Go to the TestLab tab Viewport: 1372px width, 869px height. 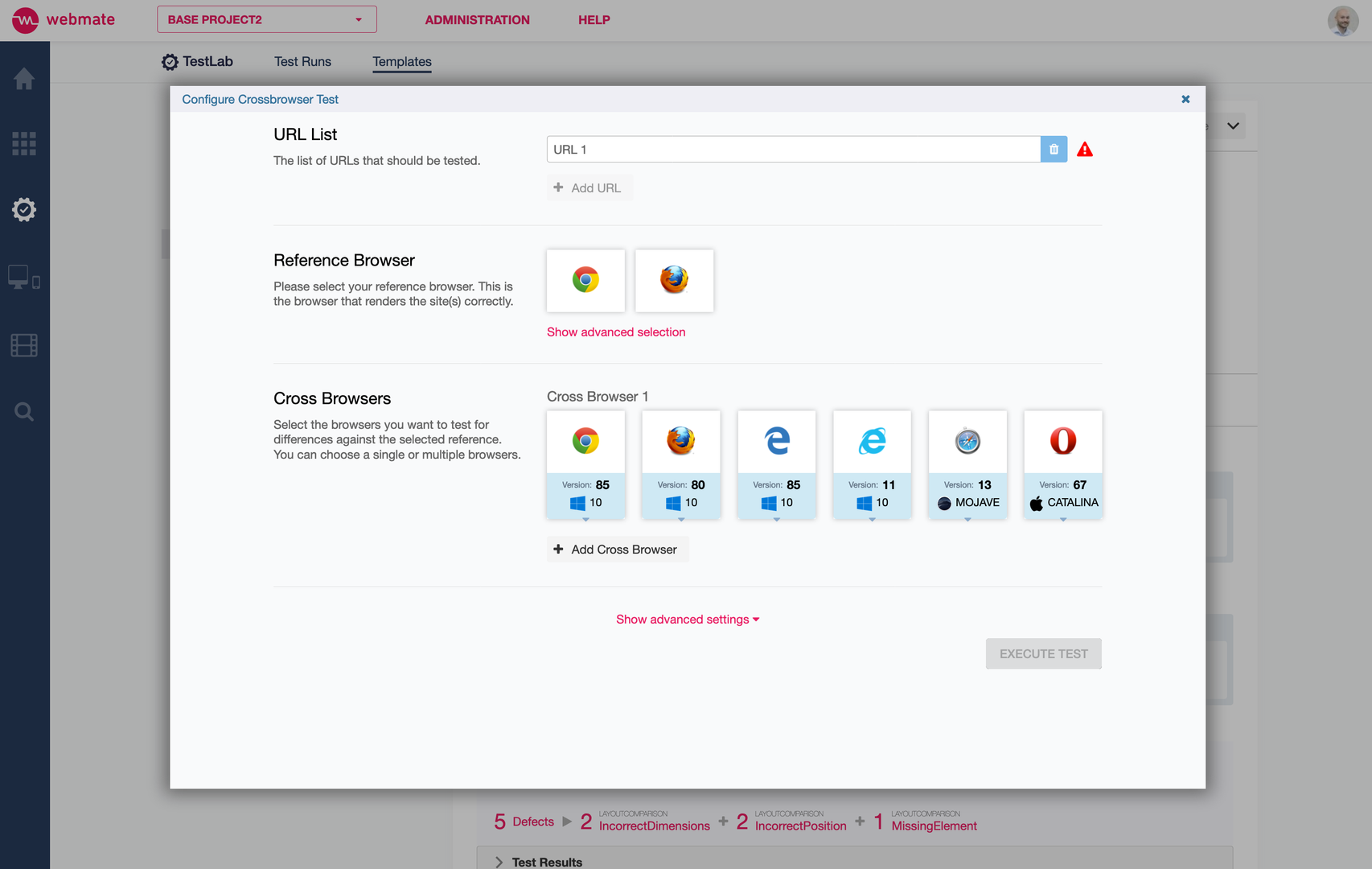197,62
